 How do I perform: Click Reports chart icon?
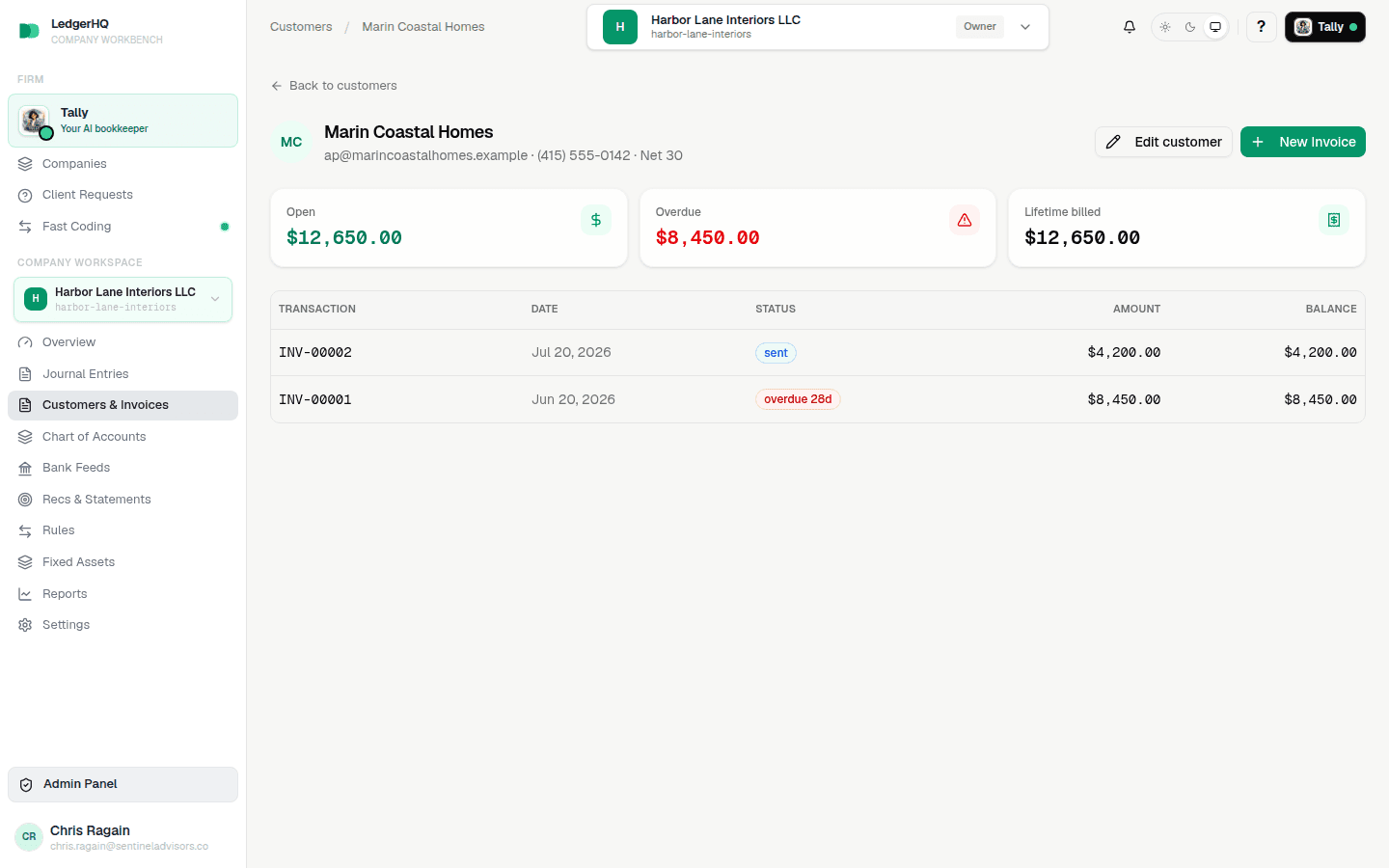(x=25, y=594)
